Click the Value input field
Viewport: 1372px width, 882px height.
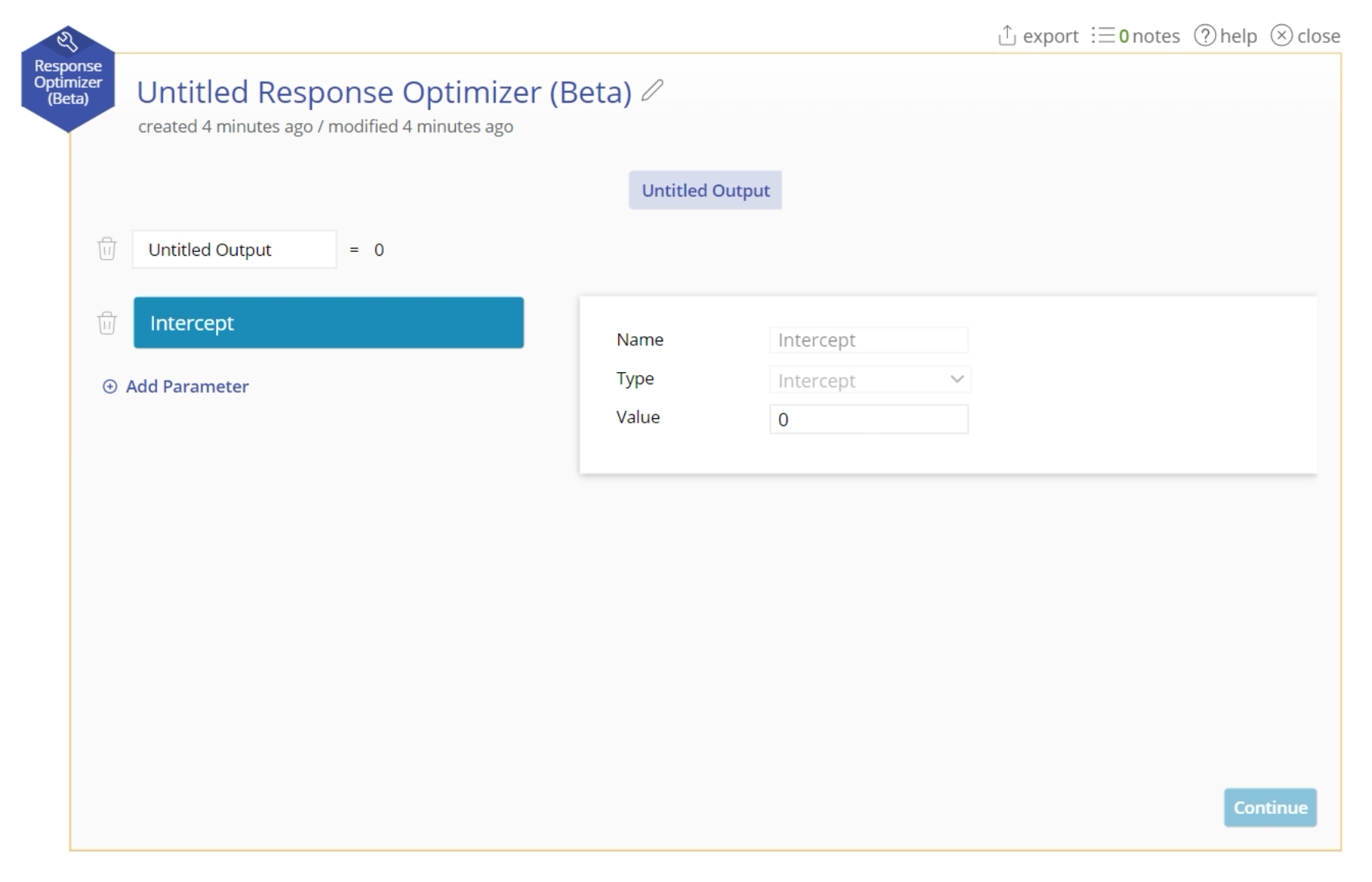[868, 420]
